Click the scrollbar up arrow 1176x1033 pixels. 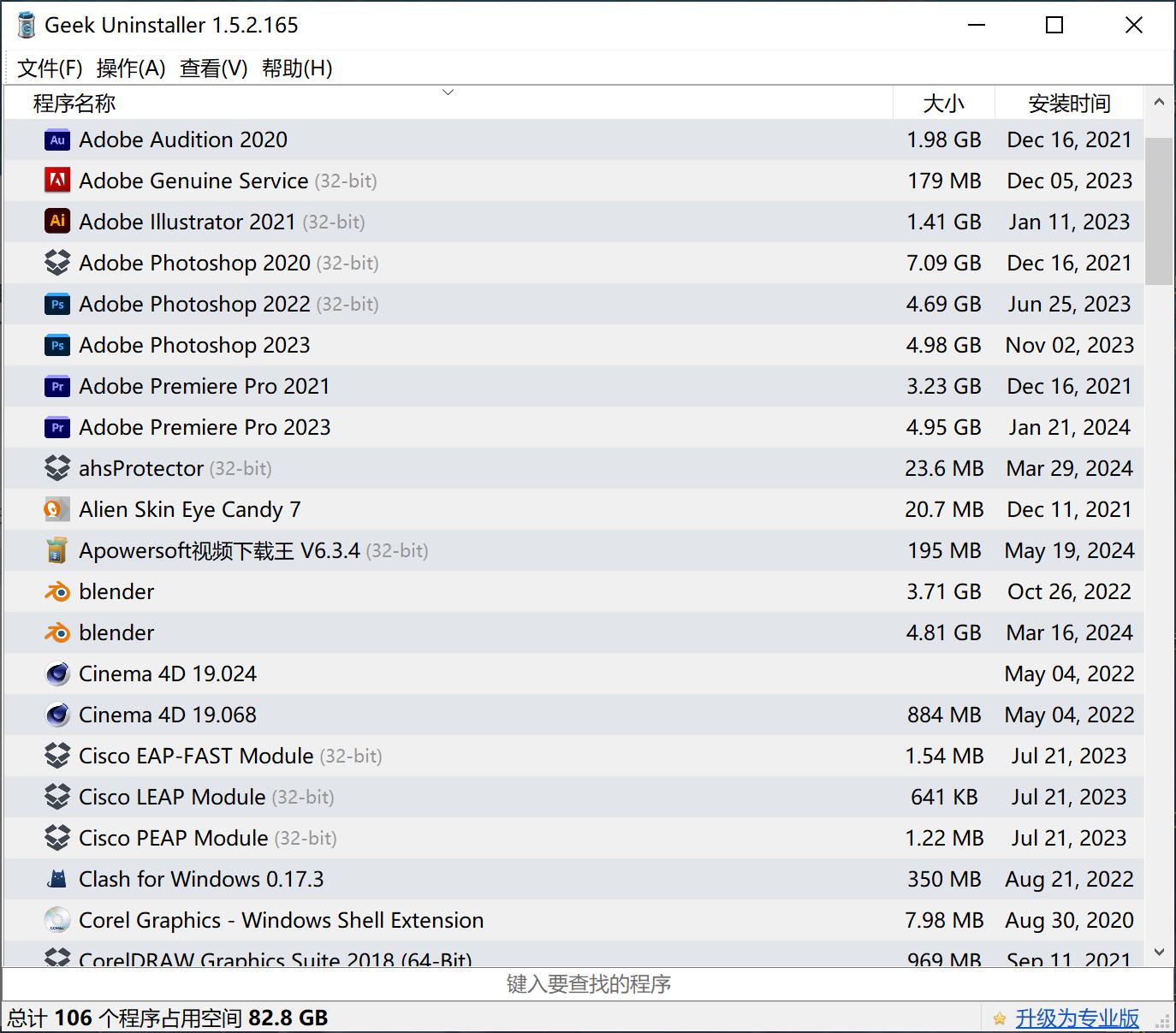point(1159,102)
